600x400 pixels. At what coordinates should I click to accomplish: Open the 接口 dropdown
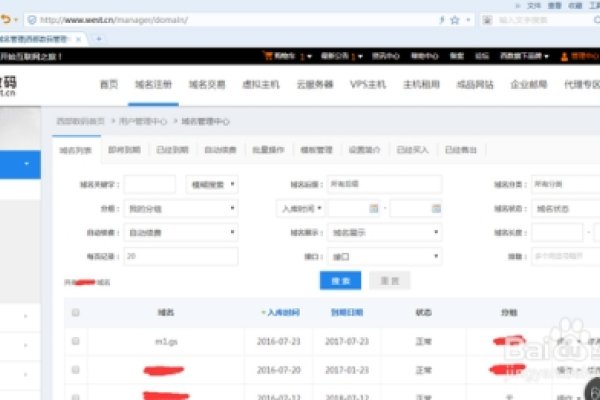[385, 256]
